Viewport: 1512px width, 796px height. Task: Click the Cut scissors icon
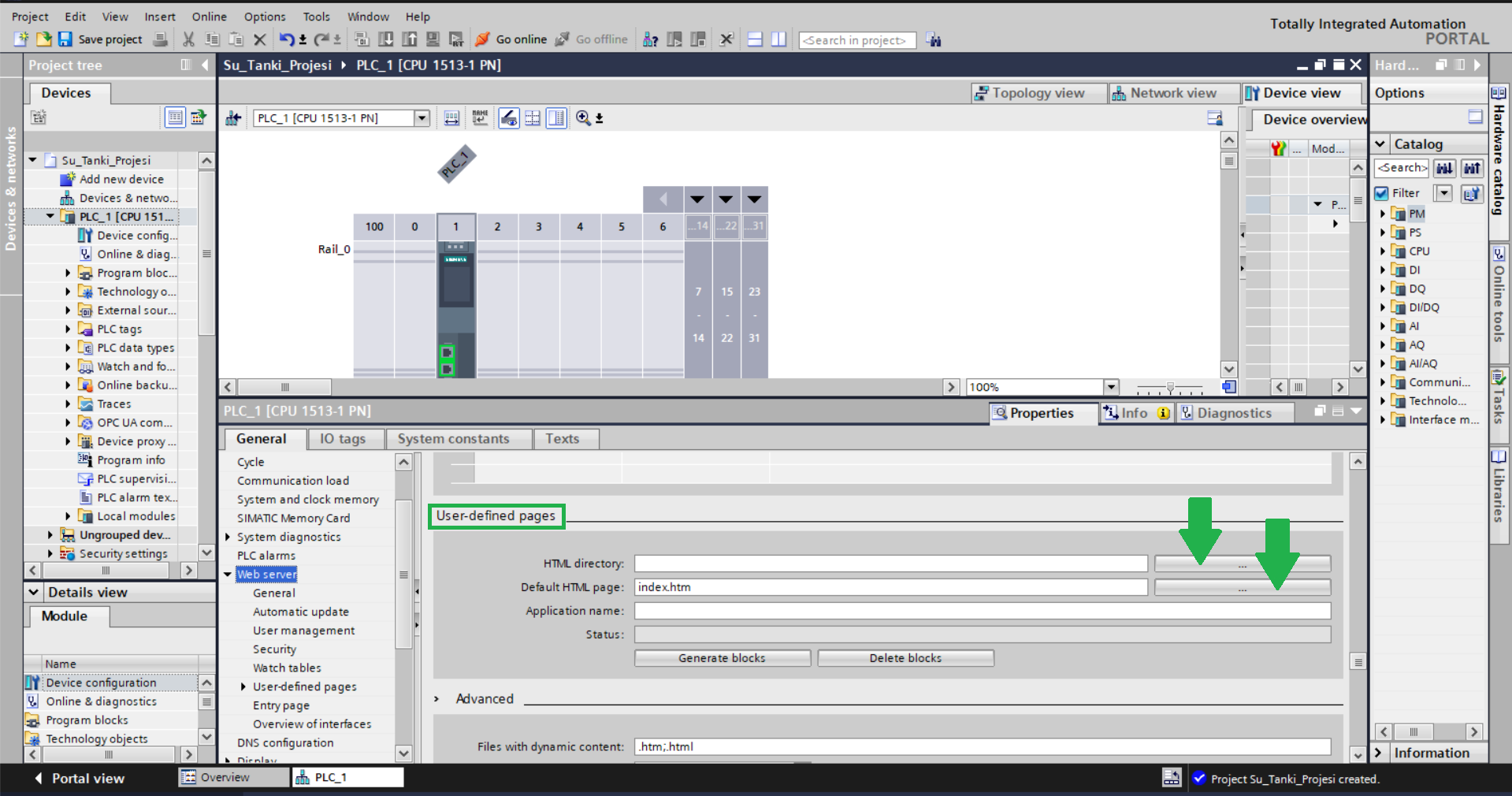coord(188,39)
